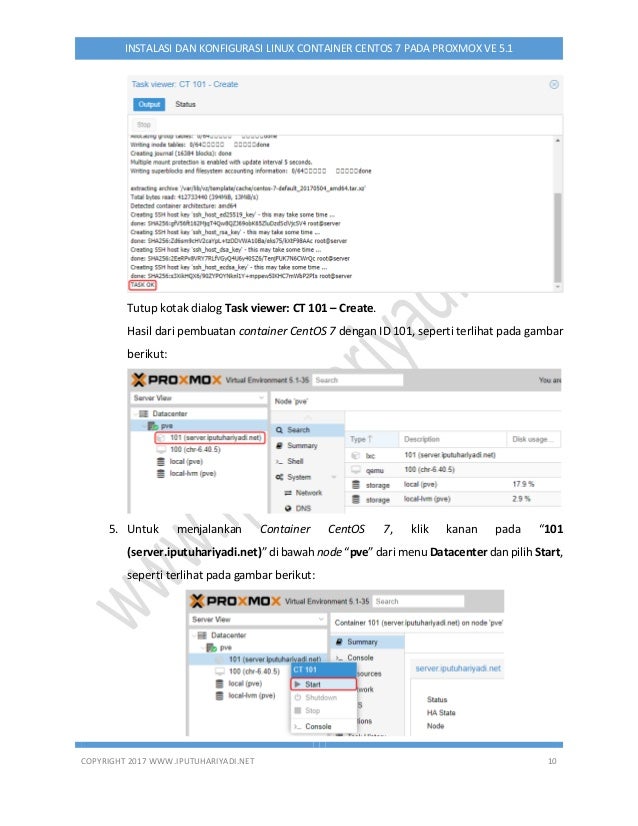Select local-lvm (pve) storage icon in Node 'pve' tree
The image size is (638, 826).
click(161, 474)
